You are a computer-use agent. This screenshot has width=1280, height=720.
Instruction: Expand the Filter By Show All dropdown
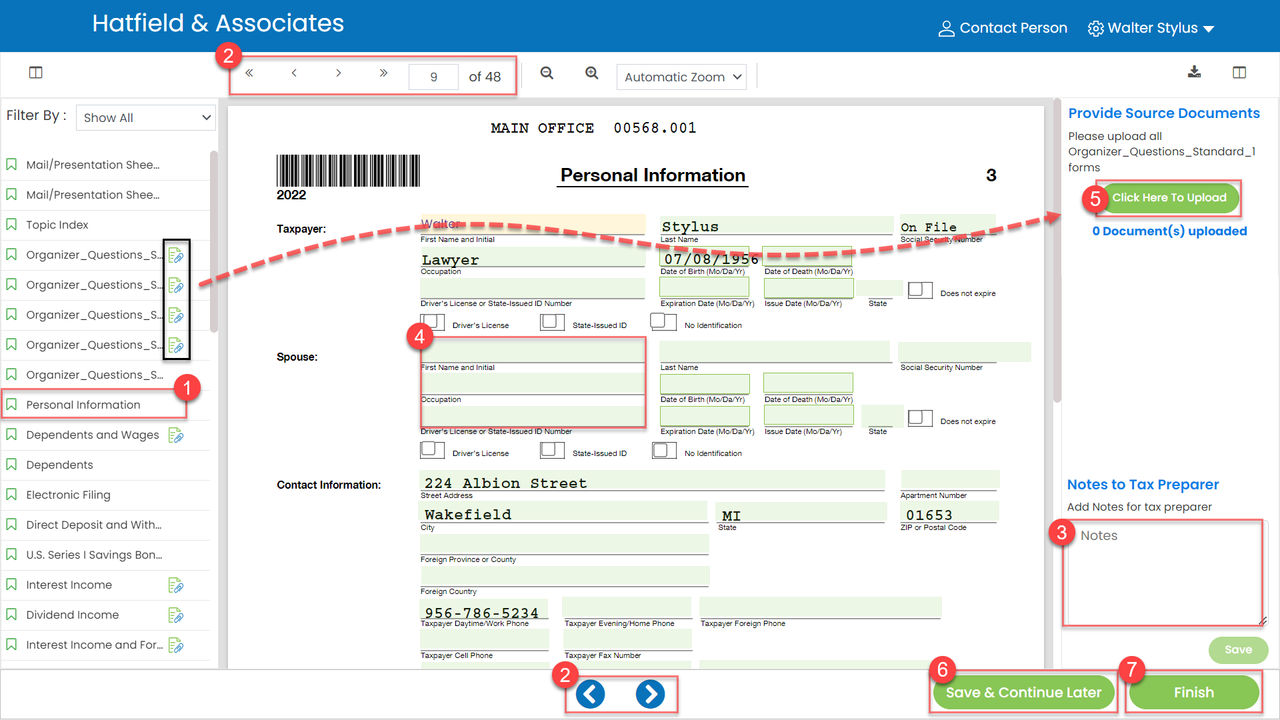(146, 117)
